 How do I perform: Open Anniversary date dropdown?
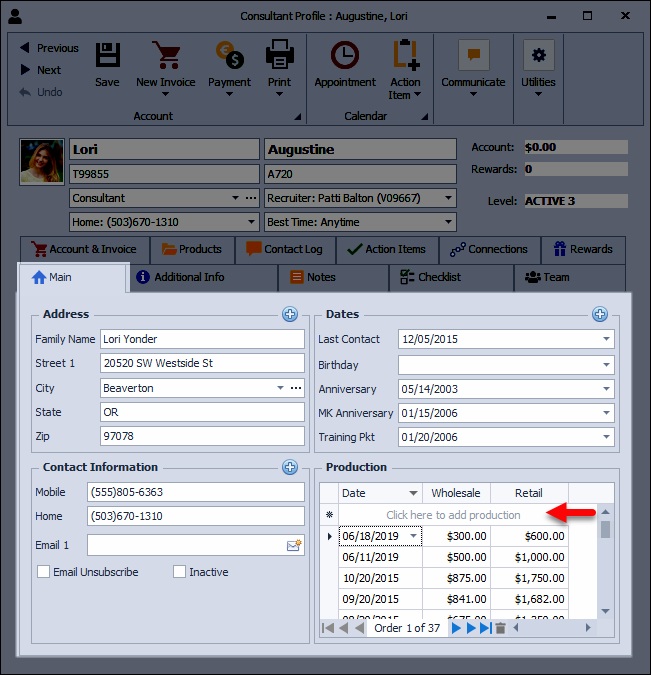(606, 389)
